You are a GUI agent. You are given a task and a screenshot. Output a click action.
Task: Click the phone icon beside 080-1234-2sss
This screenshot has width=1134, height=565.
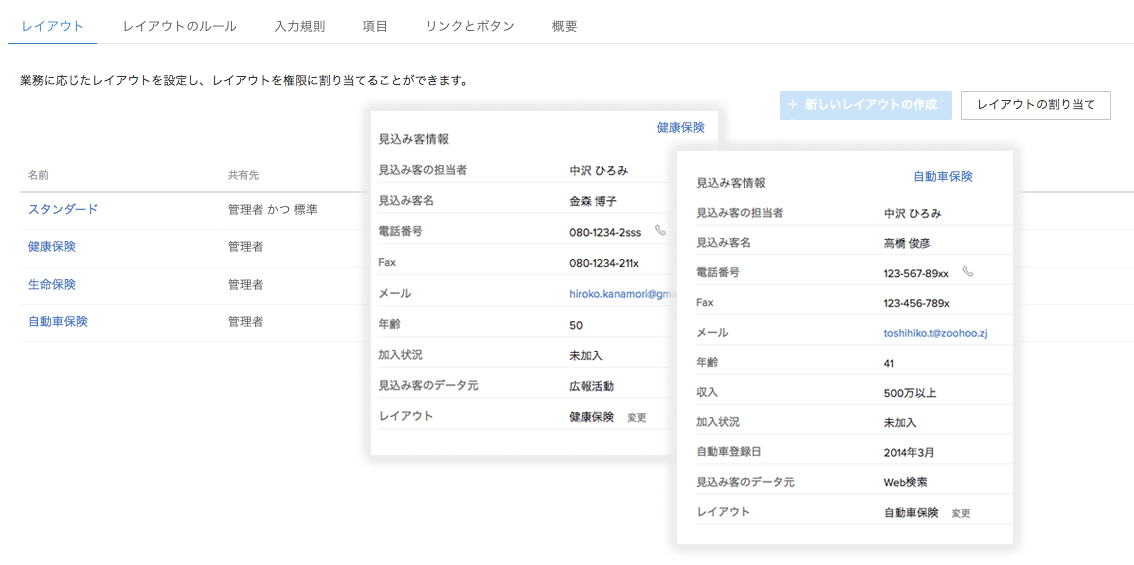pyautogui.click(x=660, y=230)
